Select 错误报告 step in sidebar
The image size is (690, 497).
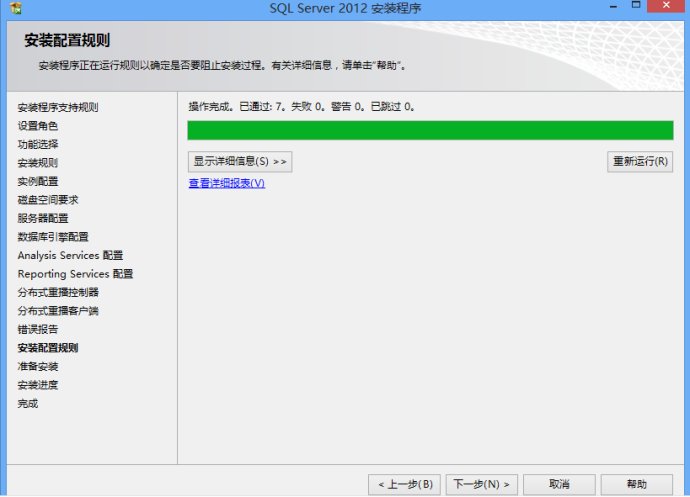tap(38, 329)
